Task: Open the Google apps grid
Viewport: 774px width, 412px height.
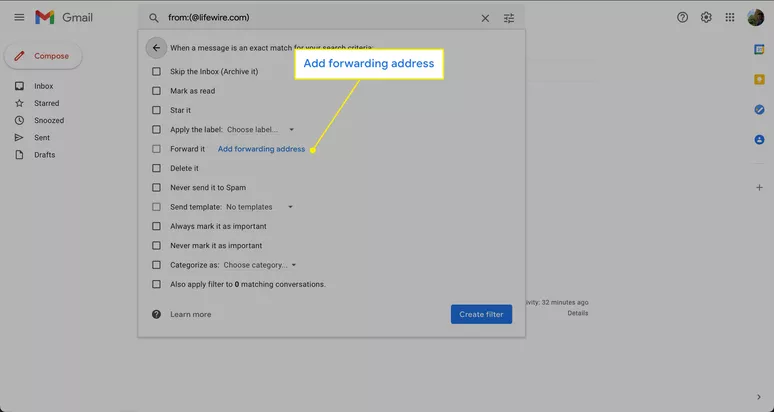Action: click(x=730, y=17)
